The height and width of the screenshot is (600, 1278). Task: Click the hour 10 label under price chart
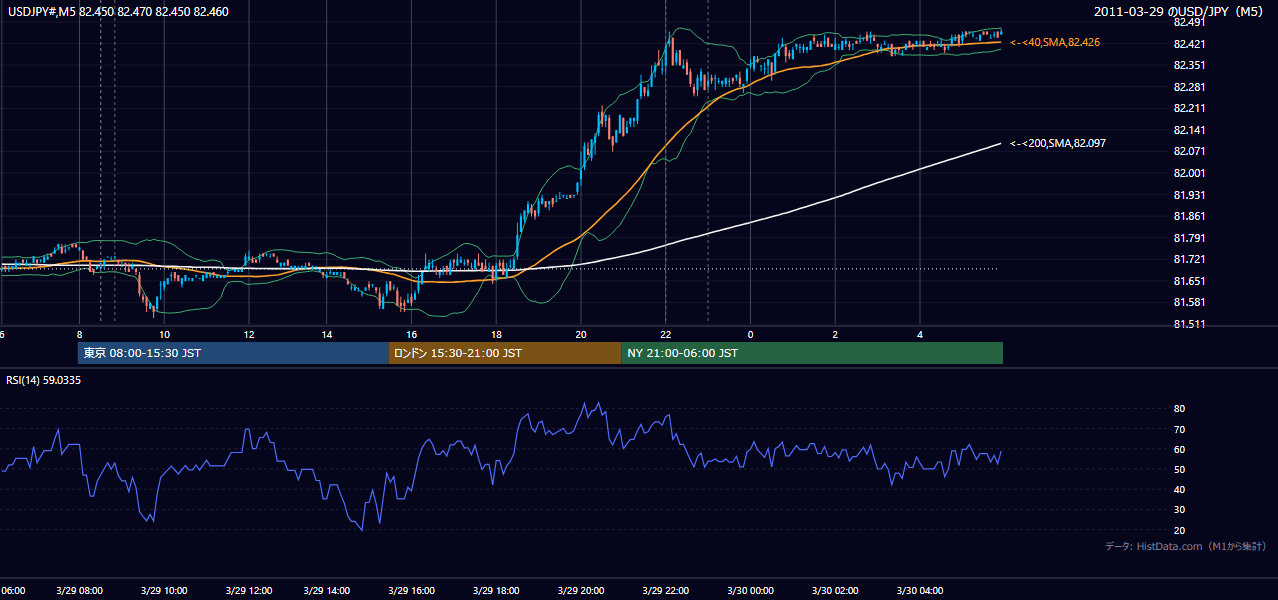(x=164, y=334)
